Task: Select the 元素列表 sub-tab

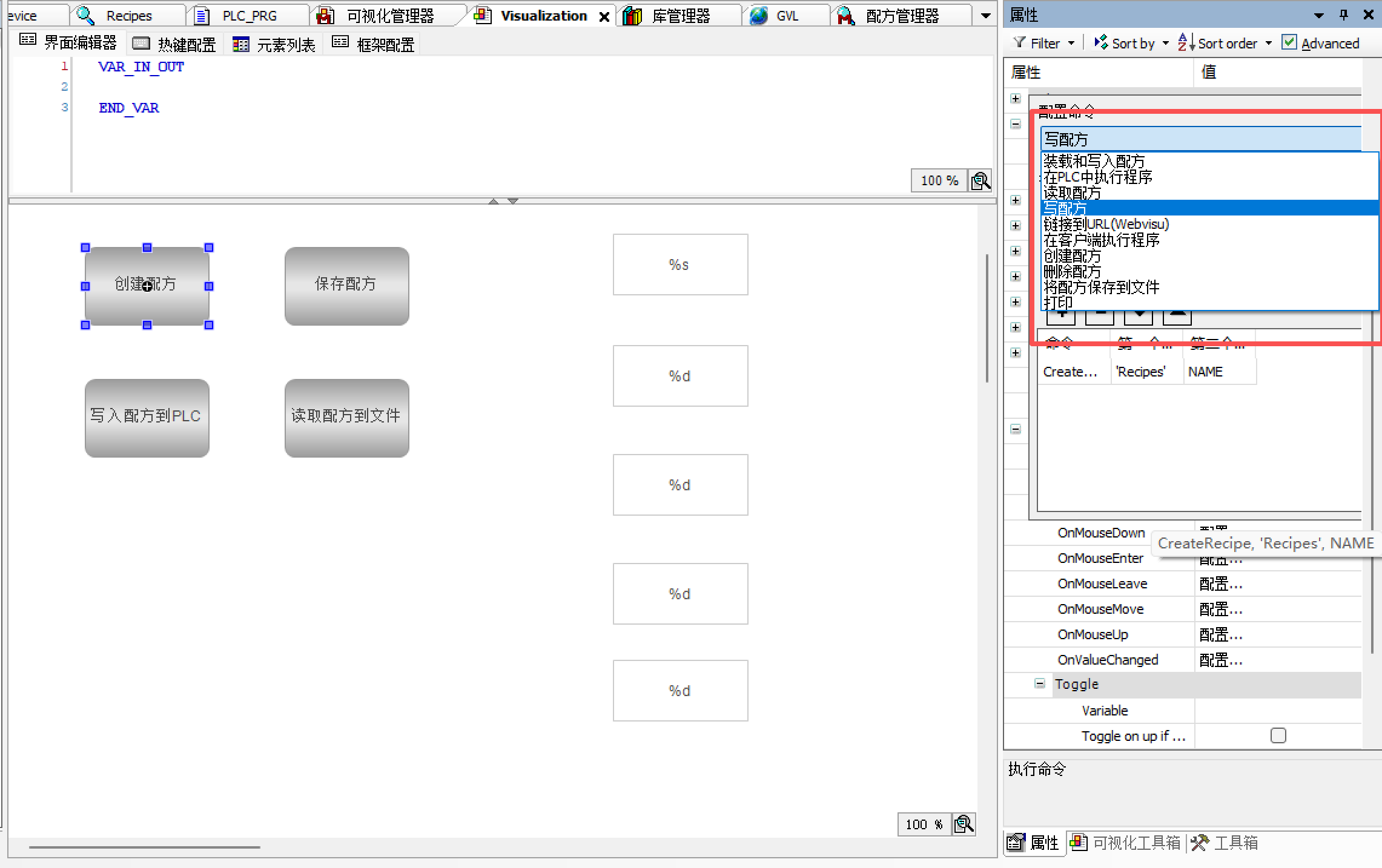Action: (274, 44)
